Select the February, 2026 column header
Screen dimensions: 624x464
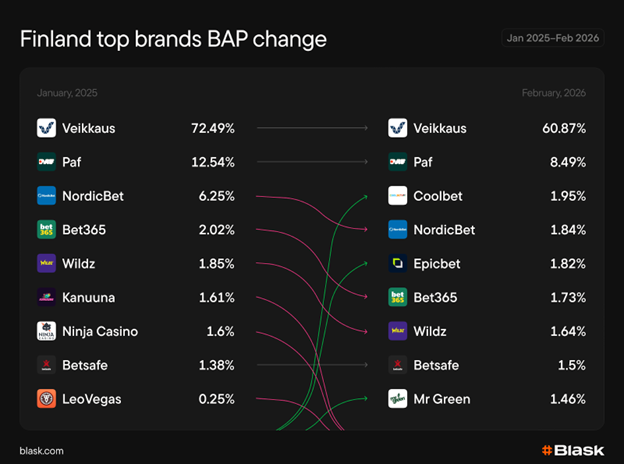click(554, 93)
